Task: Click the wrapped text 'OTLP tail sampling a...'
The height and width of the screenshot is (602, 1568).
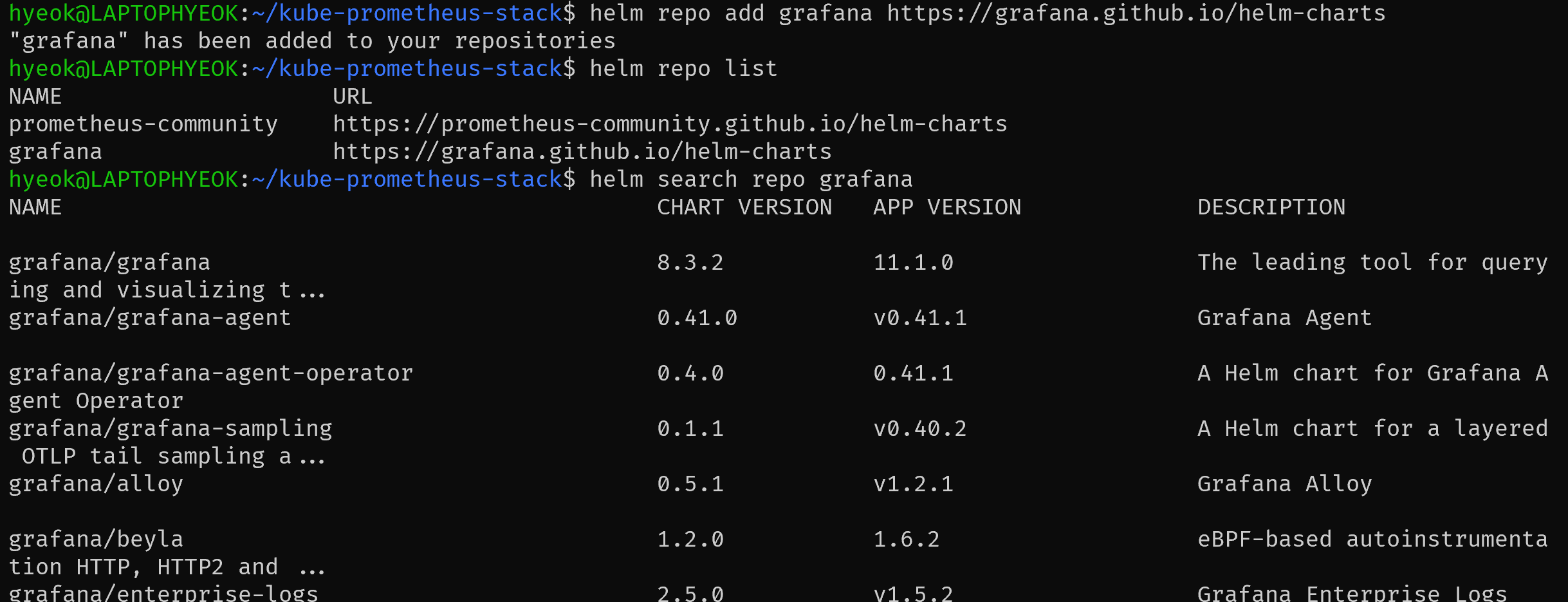Action: tap(174, 456)
